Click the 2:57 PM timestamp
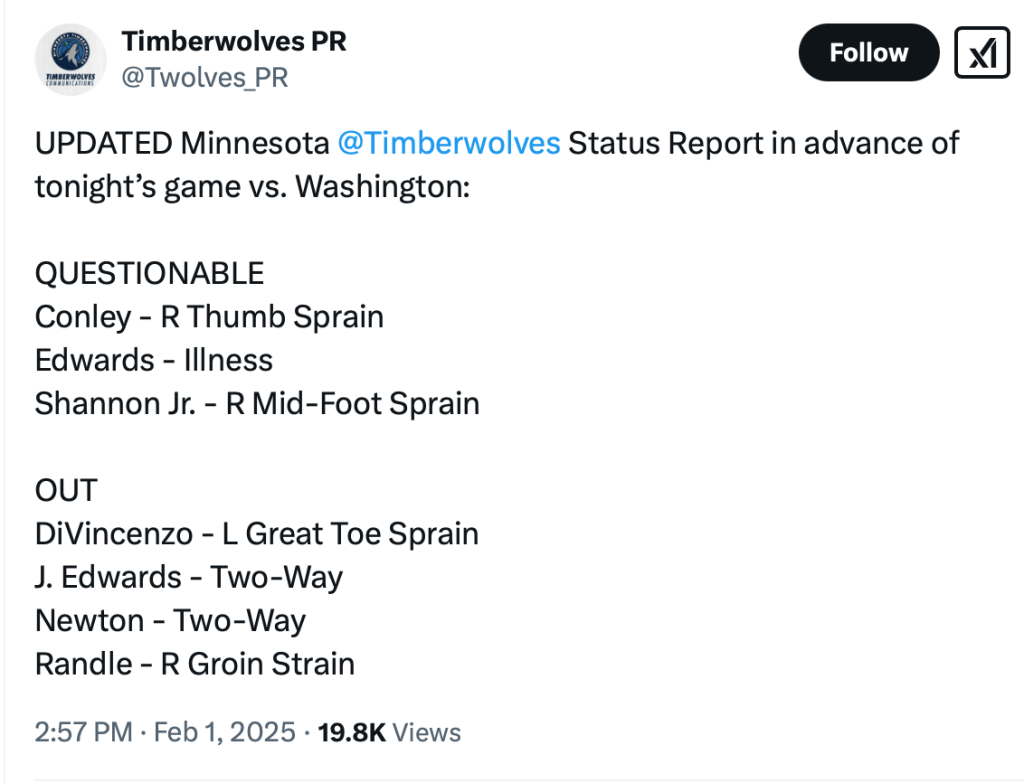 coord(84,732)
